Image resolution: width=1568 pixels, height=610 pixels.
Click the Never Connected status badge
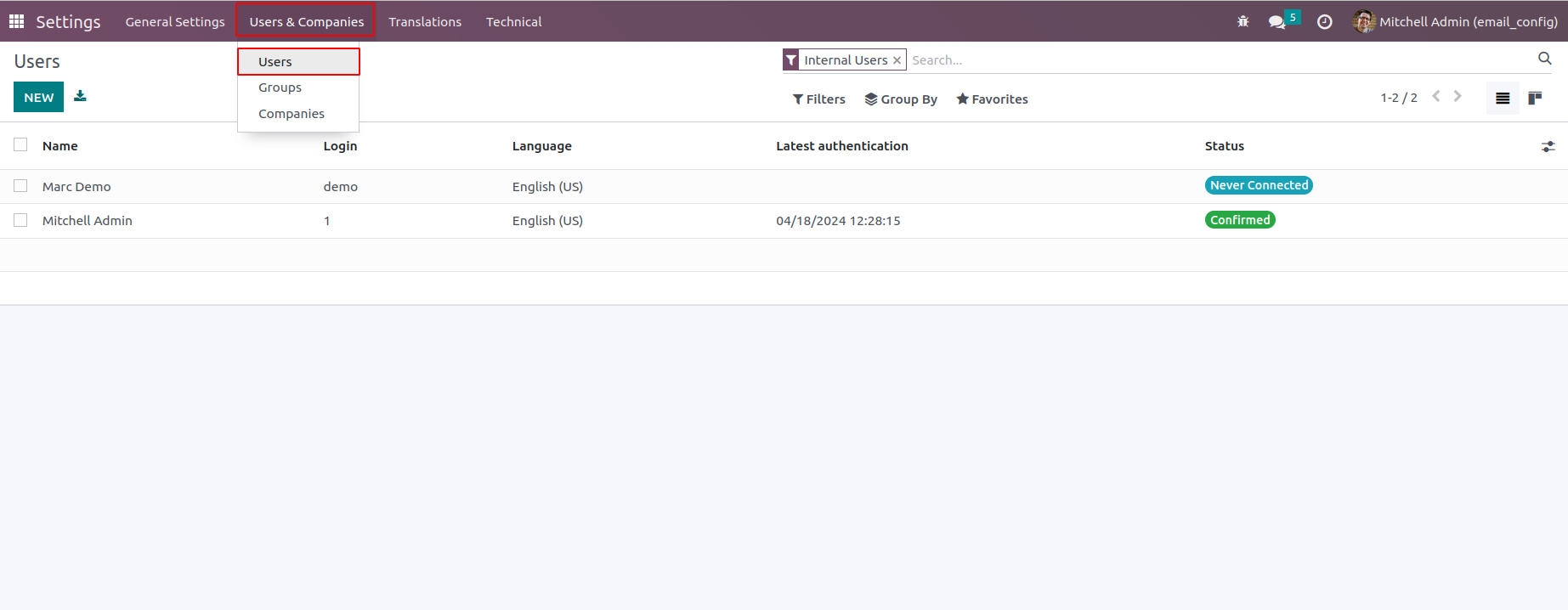coord(1259,185)
